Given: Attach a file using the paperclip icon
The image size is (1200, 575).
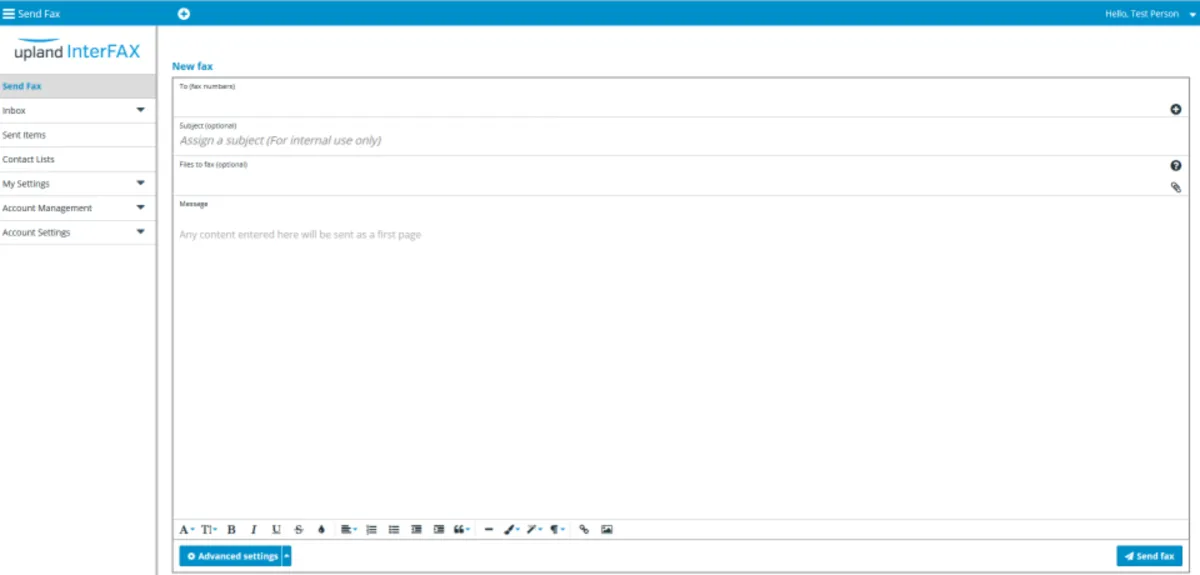Looking at the screenshot, I should click(x=1176, y=187).
